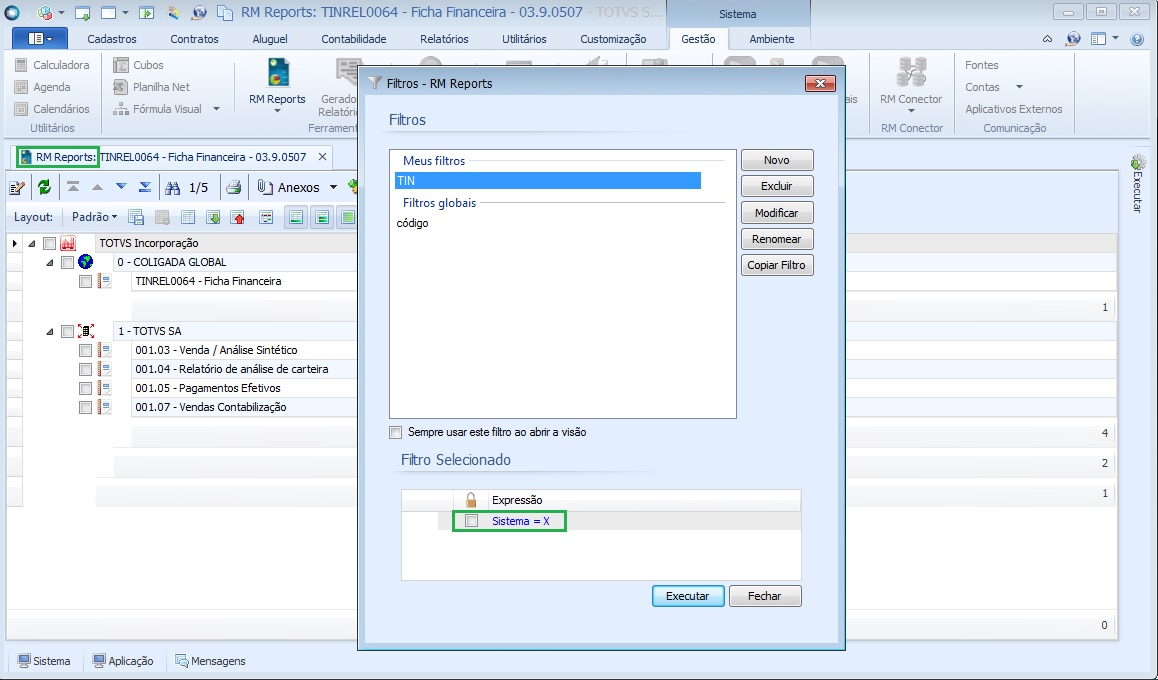Click the Modificar button
The width and height of the screenshot is (1158, 680).
click(x=777, y=213)
